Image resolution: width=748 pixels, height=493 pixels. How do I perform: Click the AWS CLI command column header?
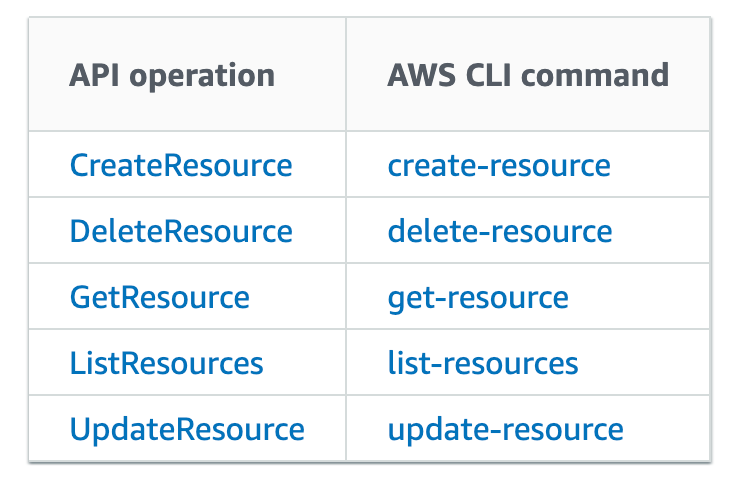528,74
